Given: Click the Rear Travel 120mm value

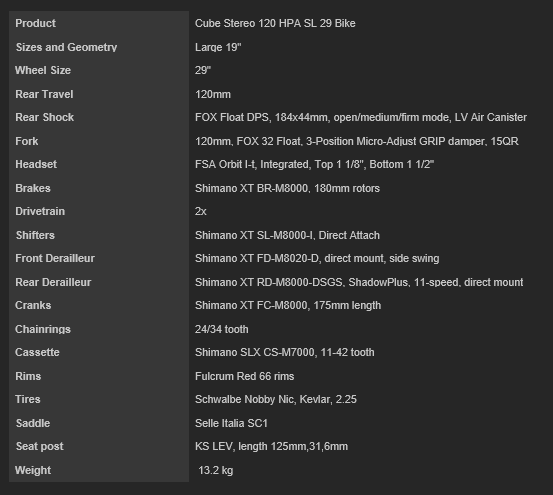Looking at the screenshot, I should pyautogui.click(x=213, y=94).
